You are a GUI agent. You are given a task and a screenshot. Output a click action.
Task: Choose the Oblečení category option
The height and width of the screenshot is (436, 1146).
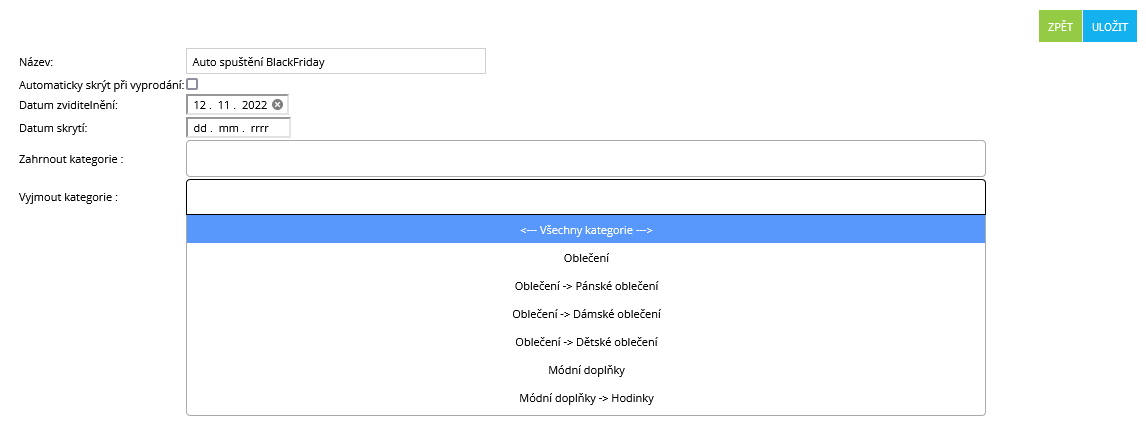(x=586, y=258)
